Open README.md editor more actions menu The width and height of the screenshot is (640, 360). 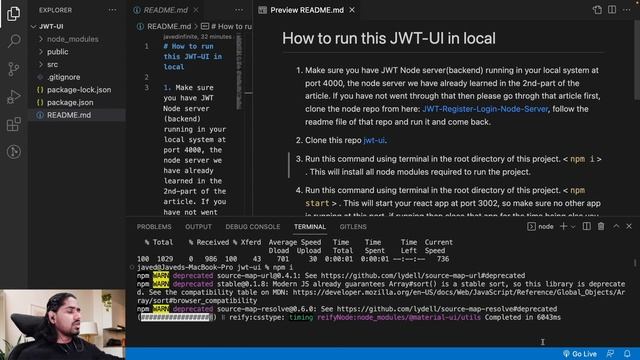click(x=239, y=10)
